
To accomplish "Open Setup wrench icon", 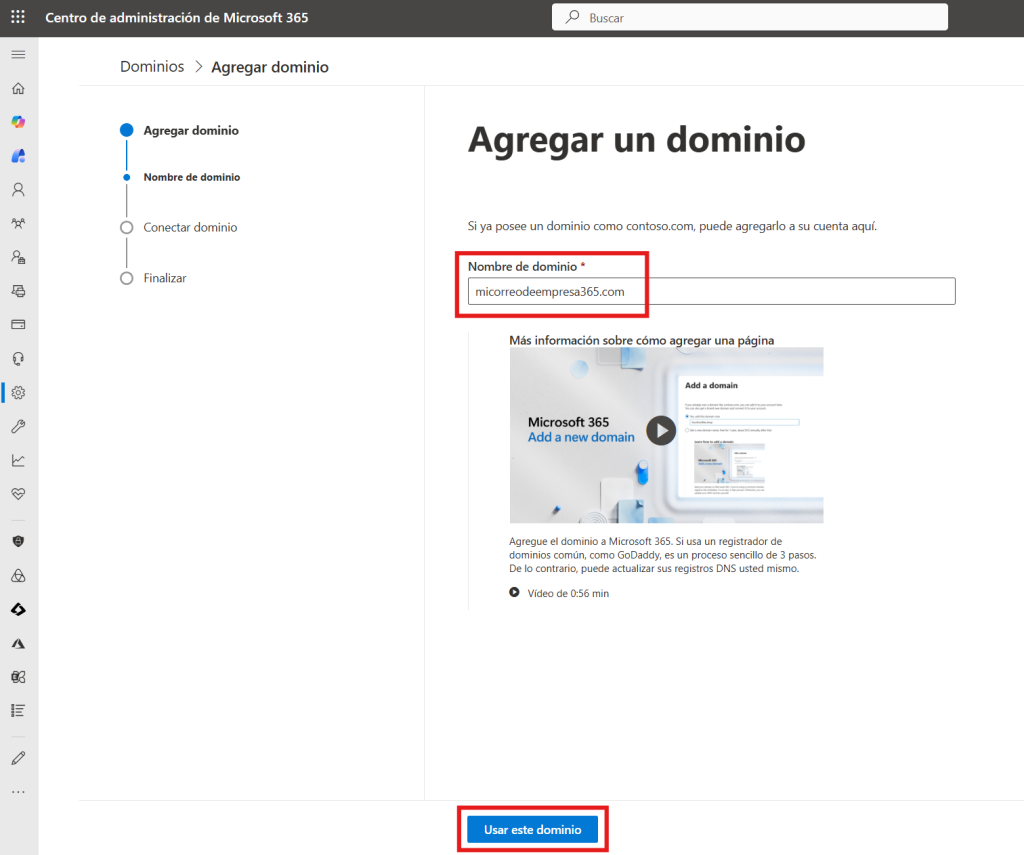I will [x=18, y=427].
